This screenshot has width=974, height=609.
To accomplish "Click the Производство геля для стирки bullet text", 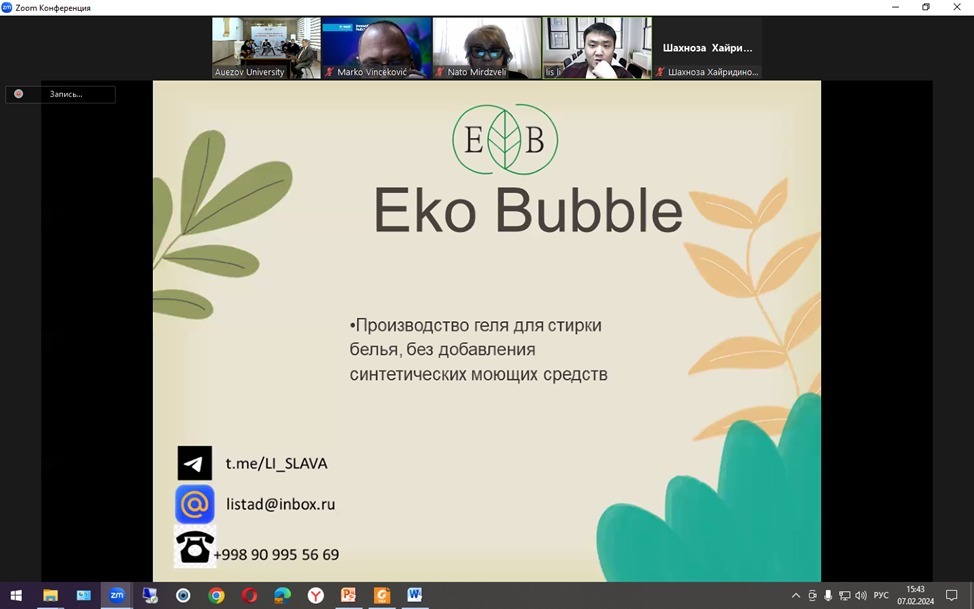I will pos(478,350).
